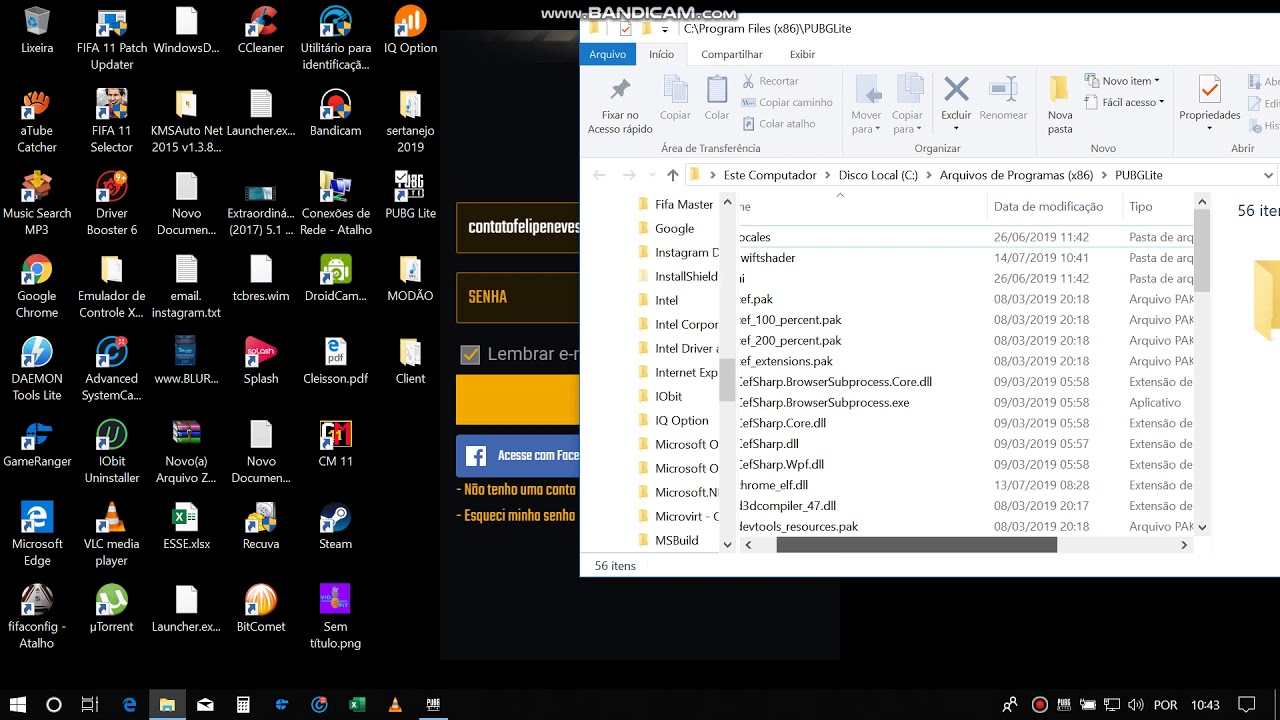Open Excel from the taskbar
This screenshot has height=720, width=1280.
point(357,705)
